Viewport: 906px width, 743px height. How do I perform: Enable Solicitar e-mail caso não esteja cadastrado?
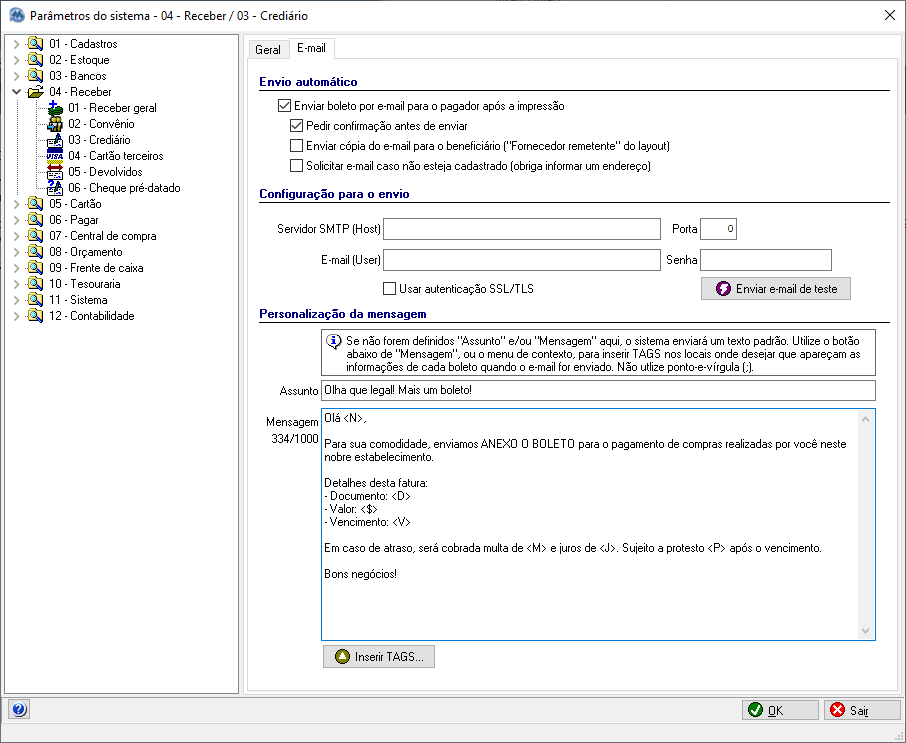pyautogui.click(x=296, y=166)
